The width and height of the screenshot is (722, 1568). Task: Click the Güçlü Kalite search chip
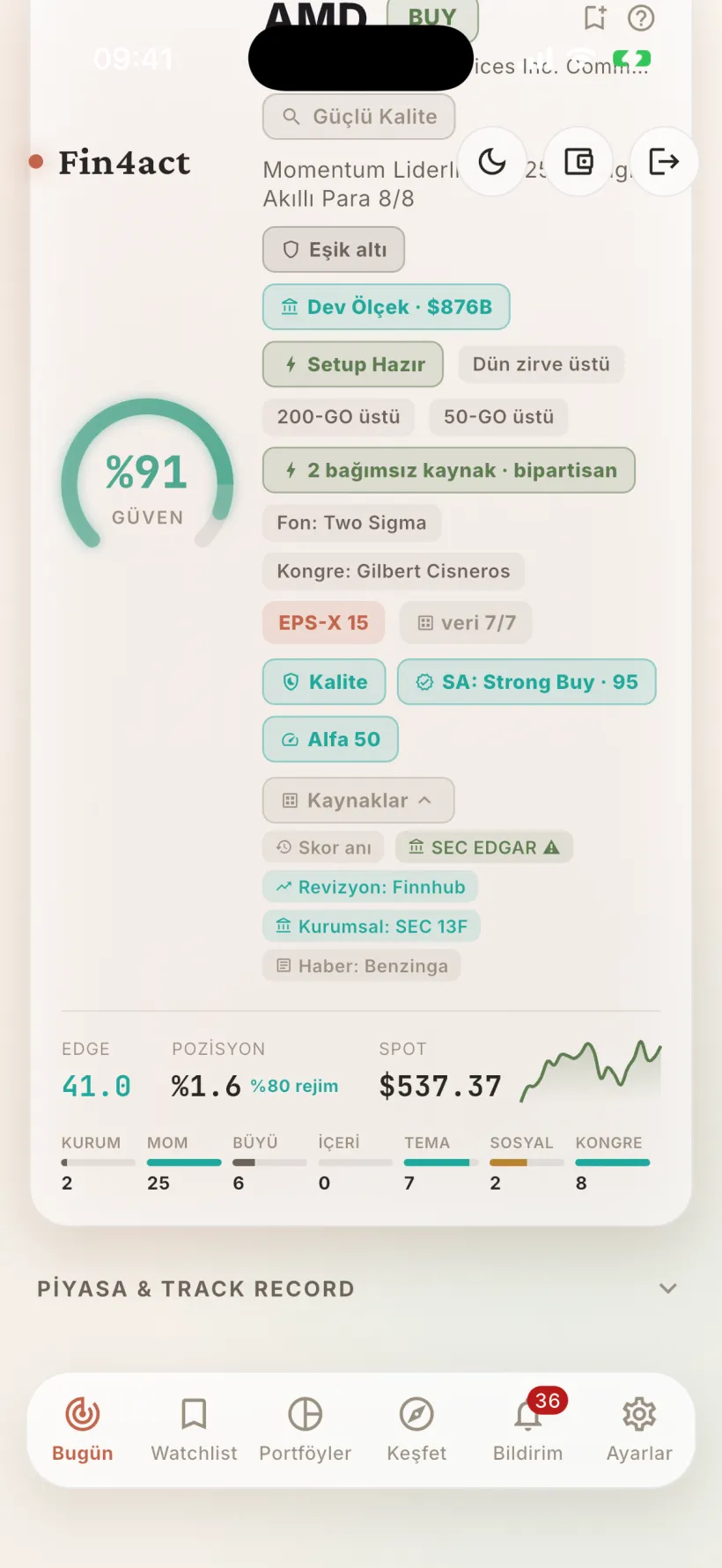pos(359,117)
